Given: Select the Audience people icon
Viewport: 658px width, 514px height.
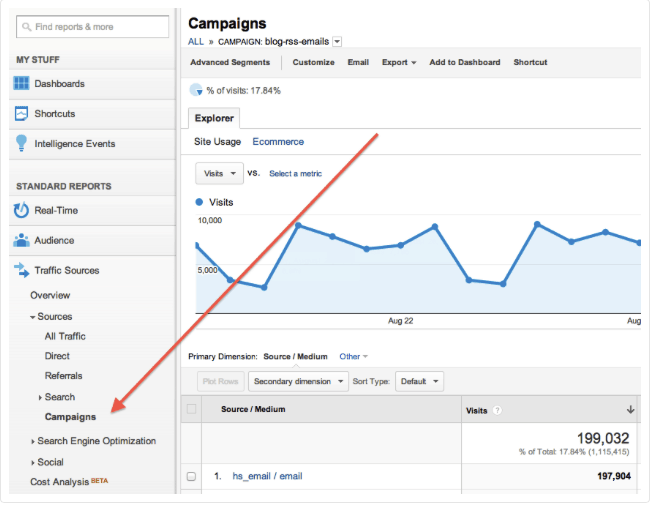Looking at the screenshot, I should coord(21,240).
